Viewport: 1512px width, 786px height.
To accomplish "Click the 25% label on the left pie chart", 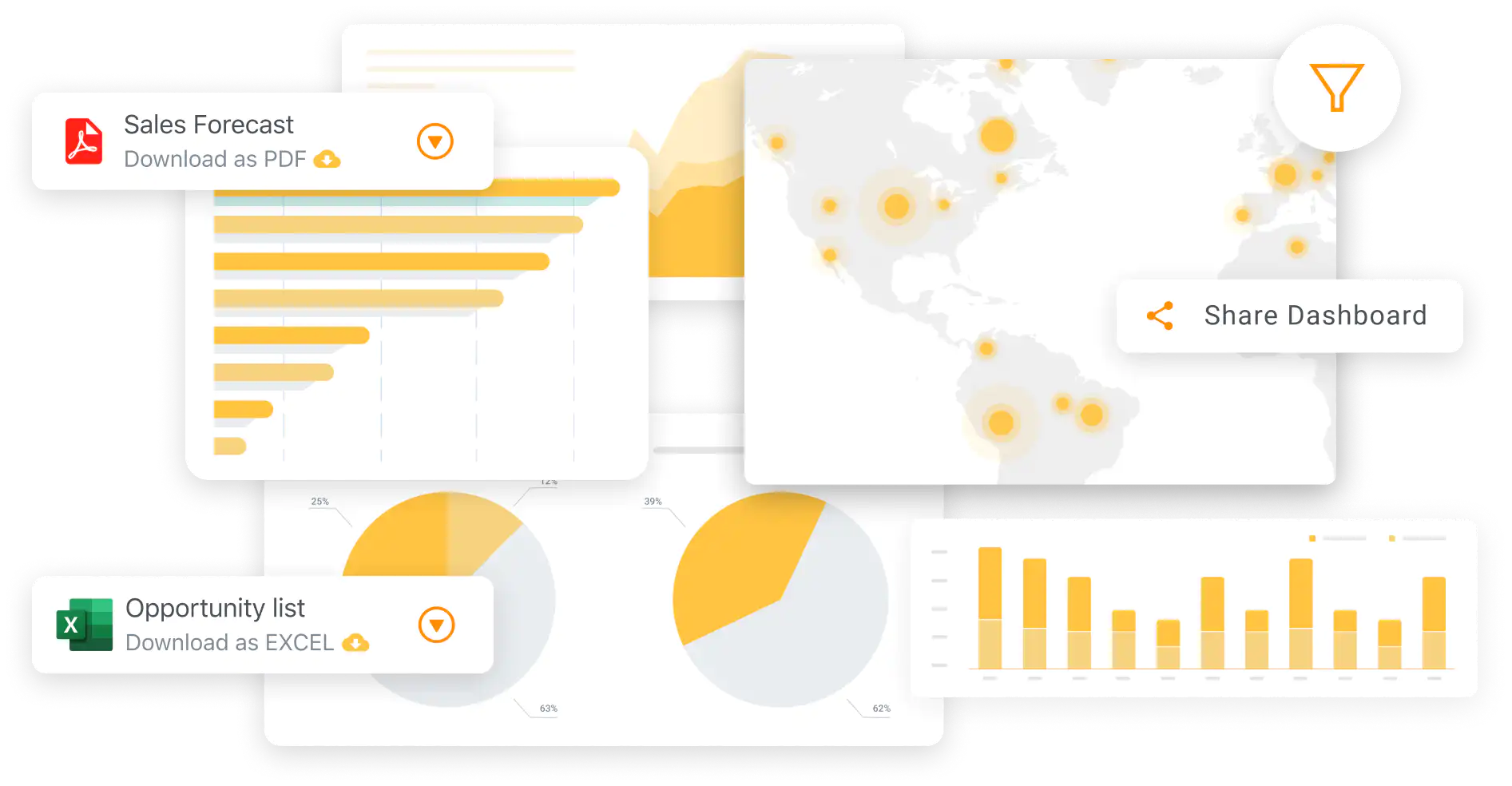I will pyautogui.click(x=319, y=502).
